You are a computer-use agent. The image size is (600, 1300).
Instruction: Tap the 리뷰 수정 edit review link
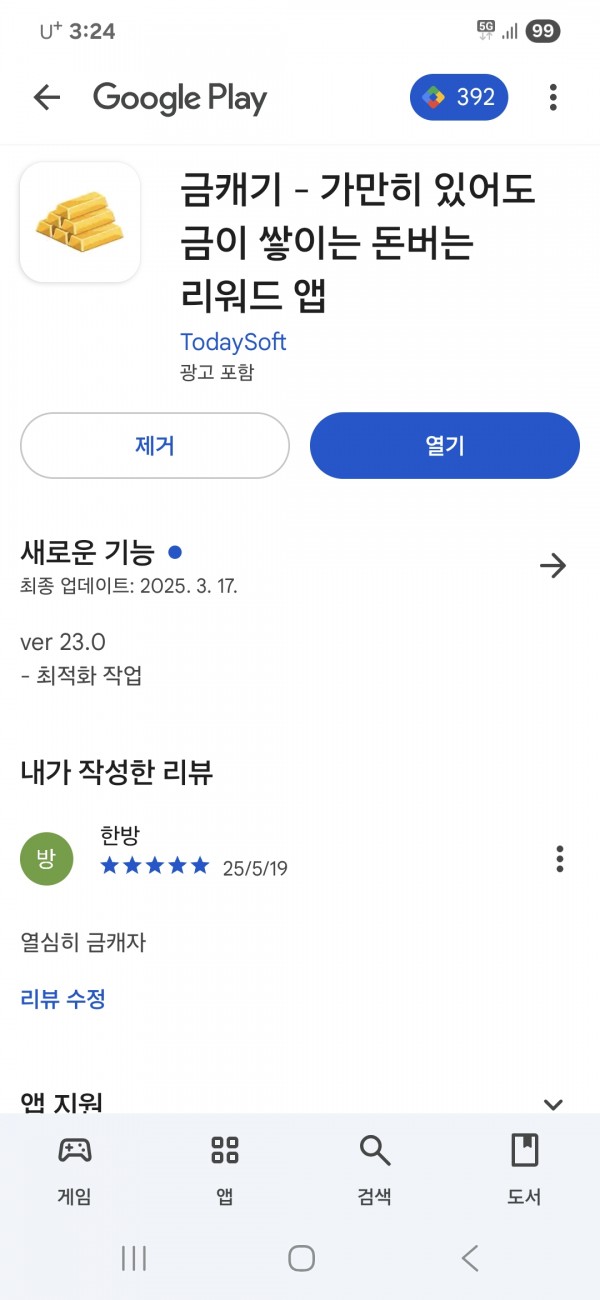click(x=63, y=998)
